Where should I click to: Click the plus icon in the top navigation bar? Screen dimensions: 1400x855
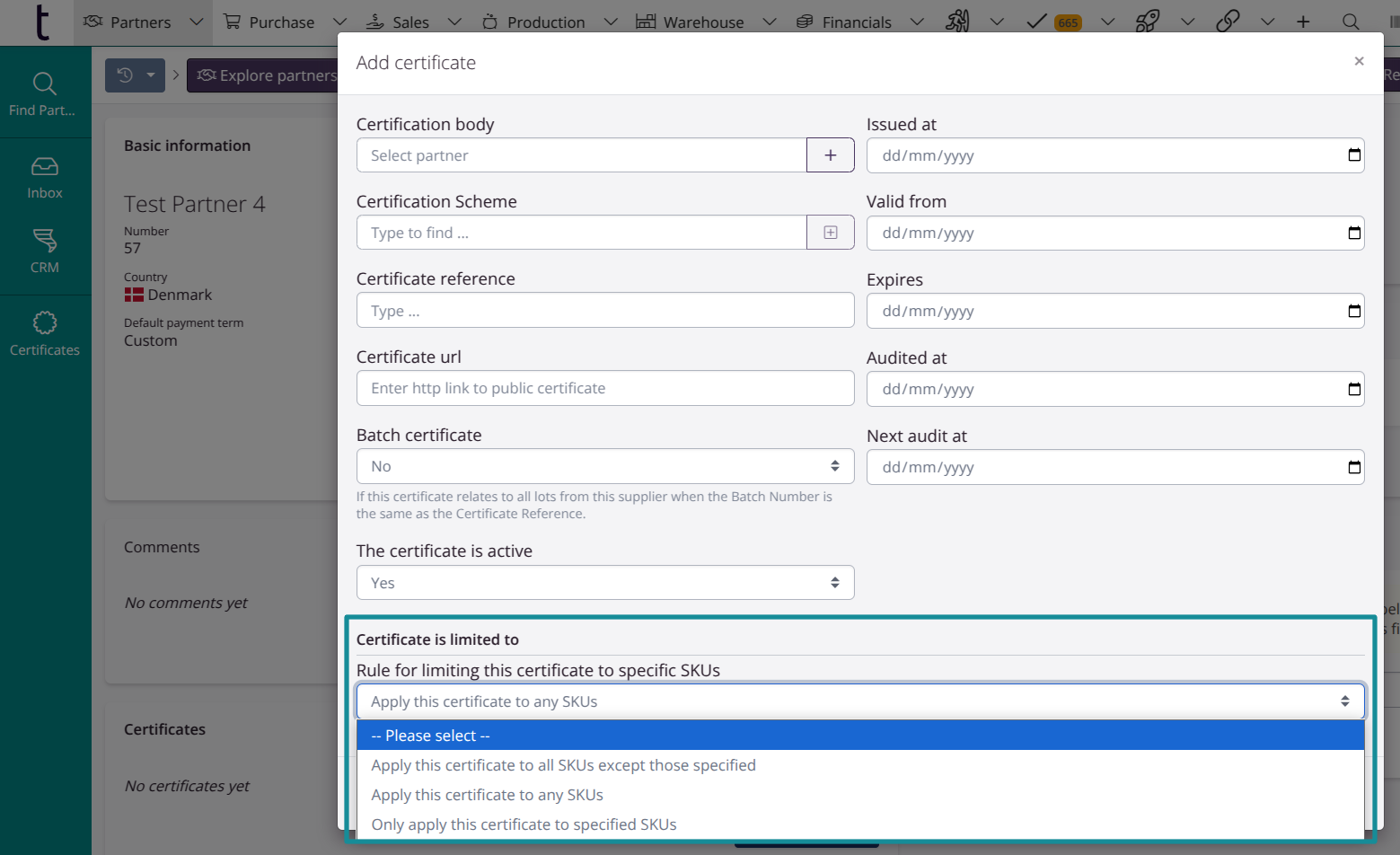1302,21
